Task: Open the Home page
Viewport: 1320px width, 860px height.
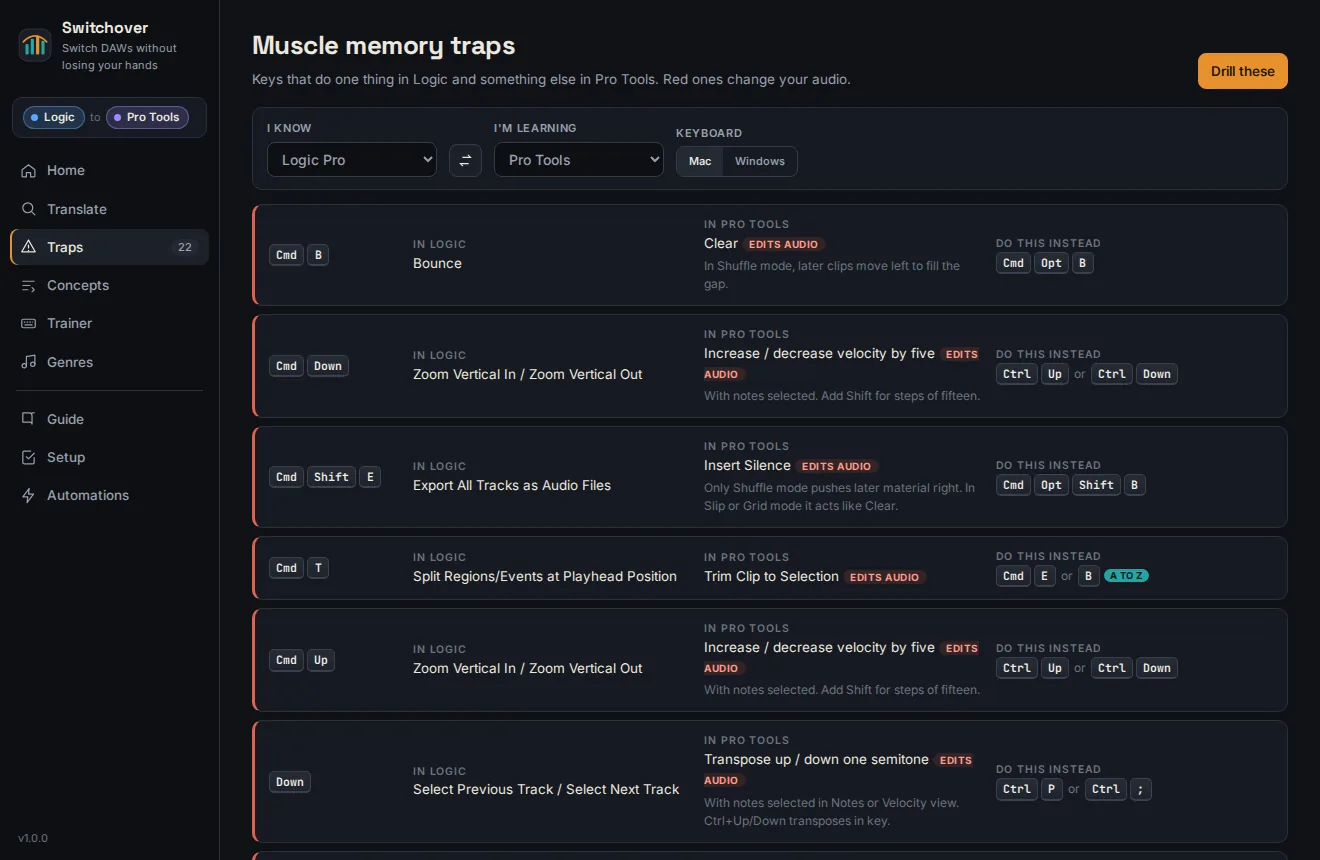Action: [x=109, y=171]
